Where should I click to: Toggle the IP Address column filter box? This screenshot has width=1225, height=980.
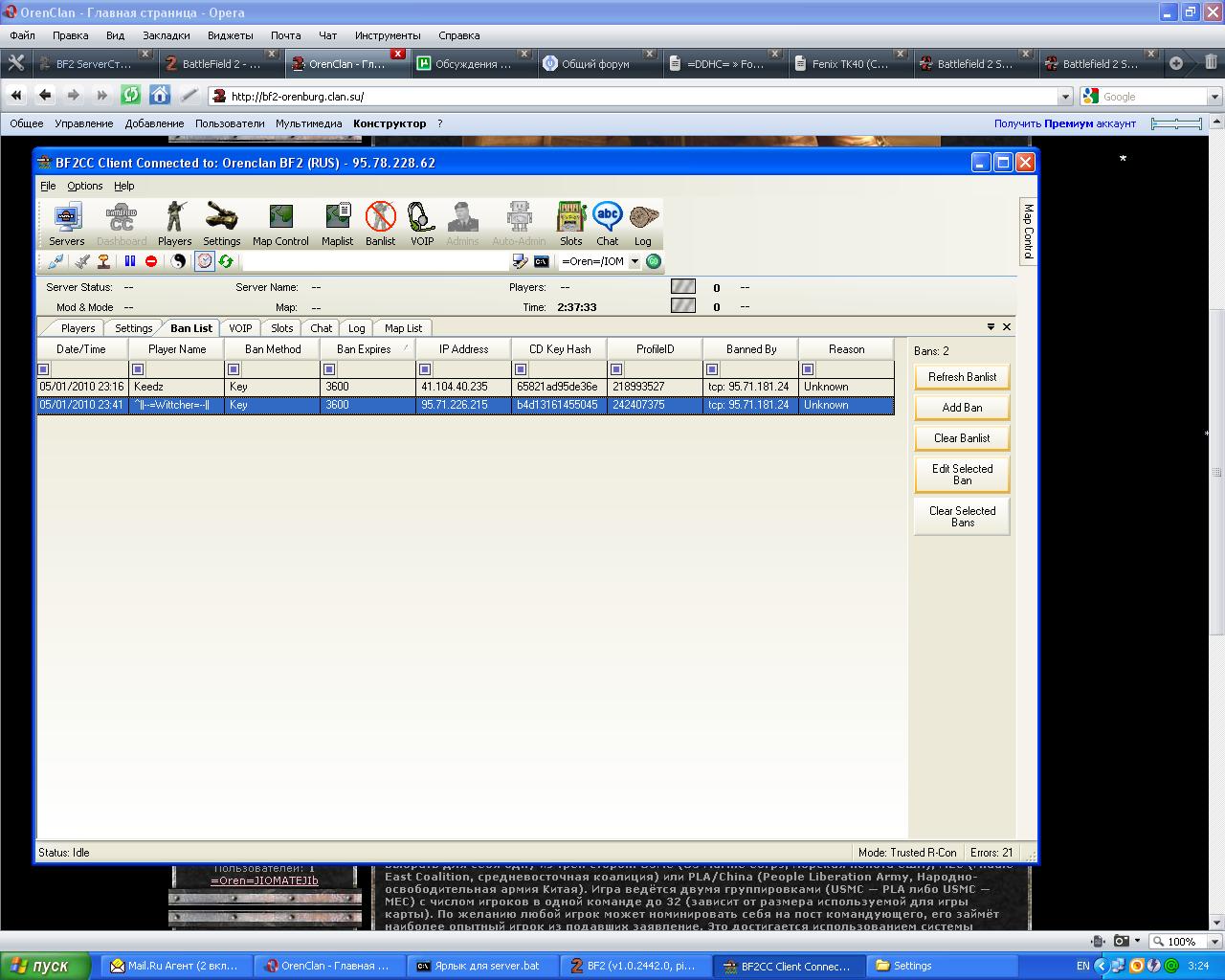tap(425, 369)
